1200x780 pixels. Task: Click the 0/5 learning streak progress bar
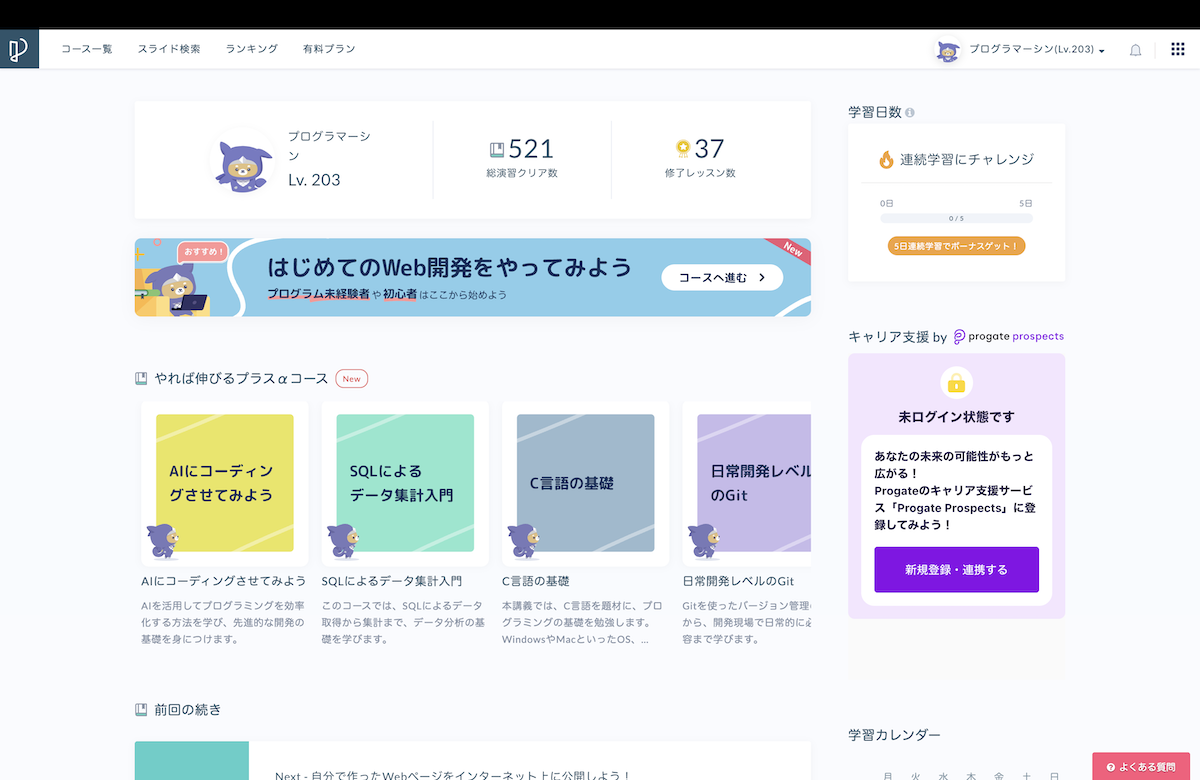(x=956, y=216)
